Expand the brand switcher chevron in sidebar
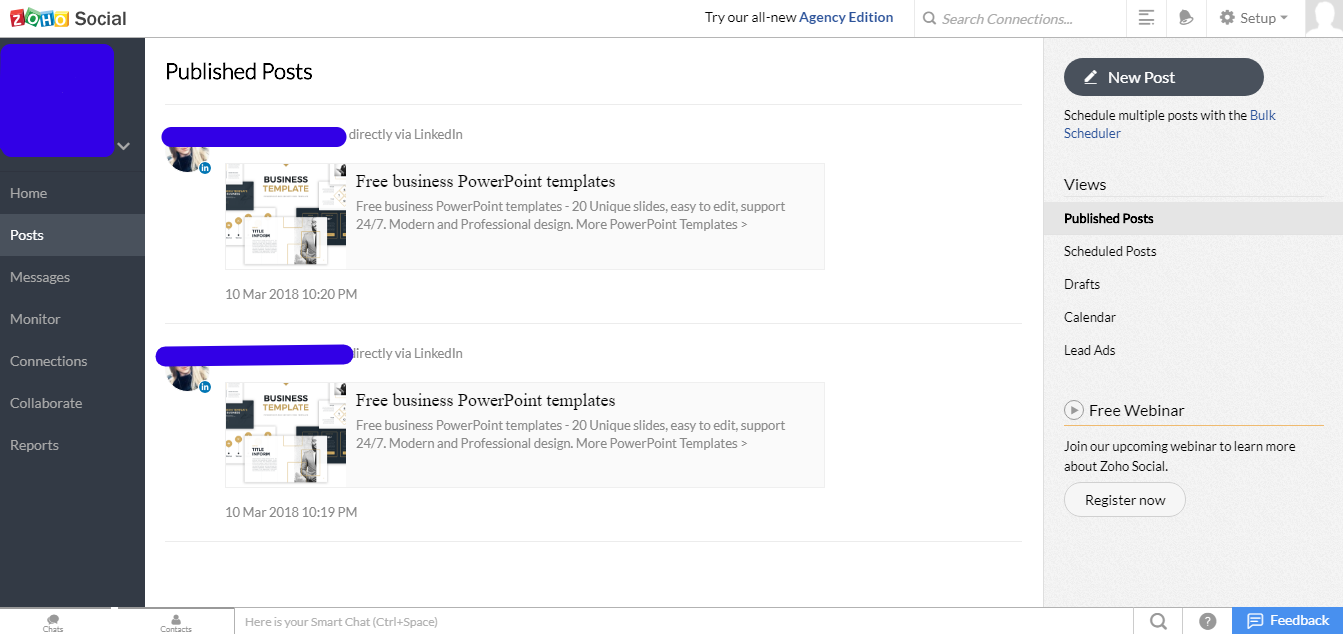Image resolution: width=1343 pixels, height=634 pixels. point(123,146)
